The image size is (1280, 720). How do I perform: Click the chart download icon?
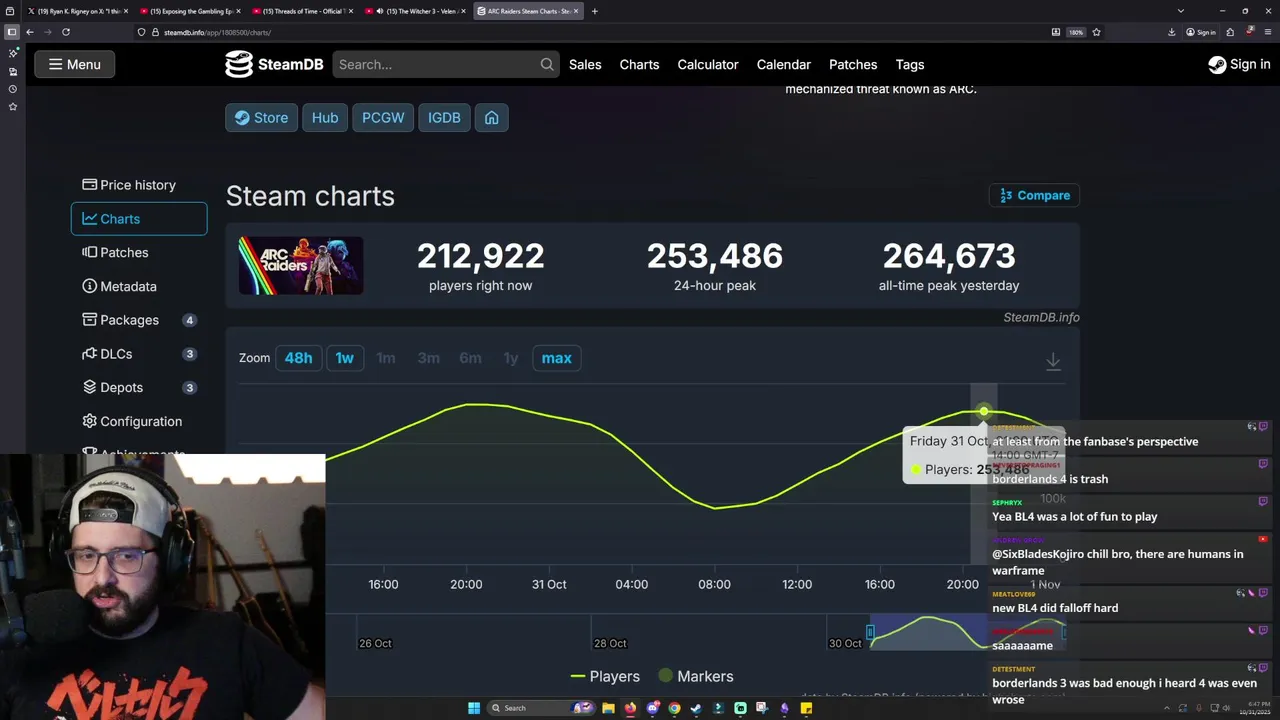click(x=1053, y=361)
